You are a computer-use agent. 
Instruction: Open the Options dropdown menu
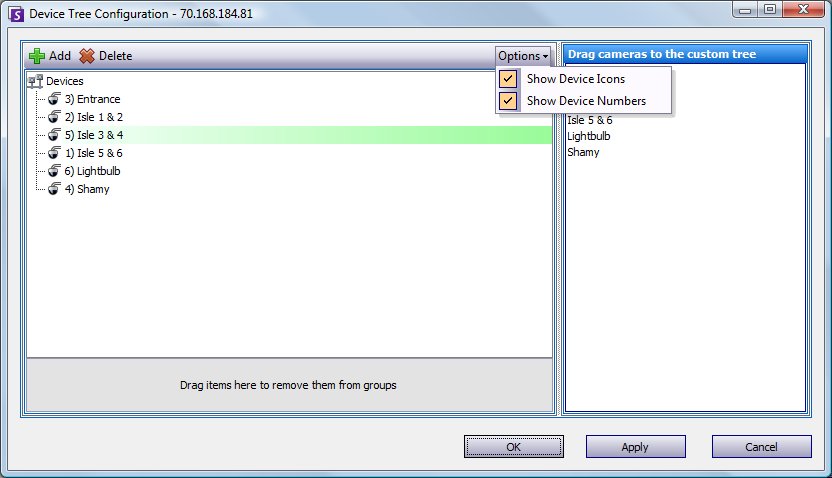(523, 56)
